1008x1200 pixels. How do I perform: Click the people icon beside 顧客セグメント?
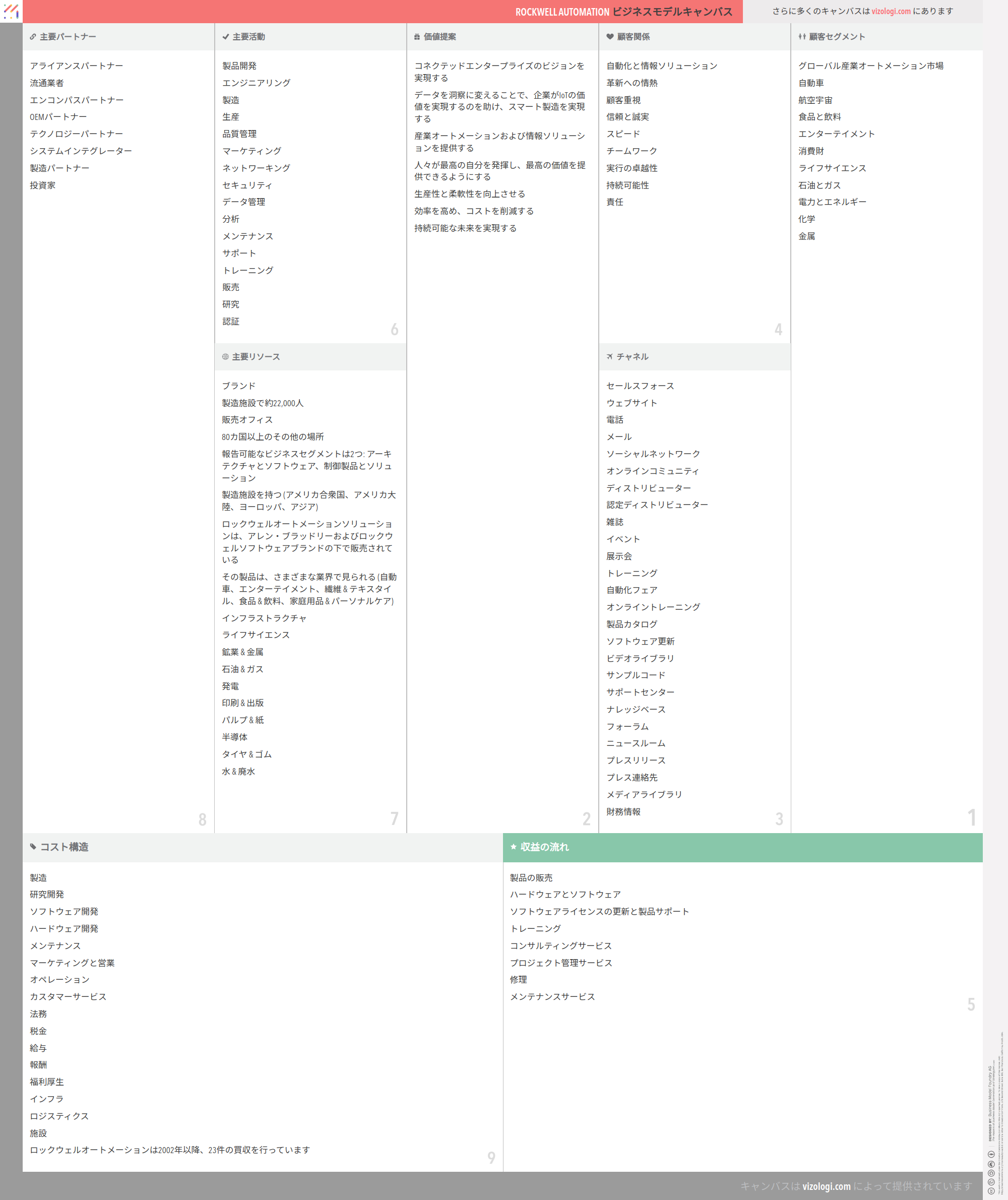pyautogui.click(x=802, y=37)
